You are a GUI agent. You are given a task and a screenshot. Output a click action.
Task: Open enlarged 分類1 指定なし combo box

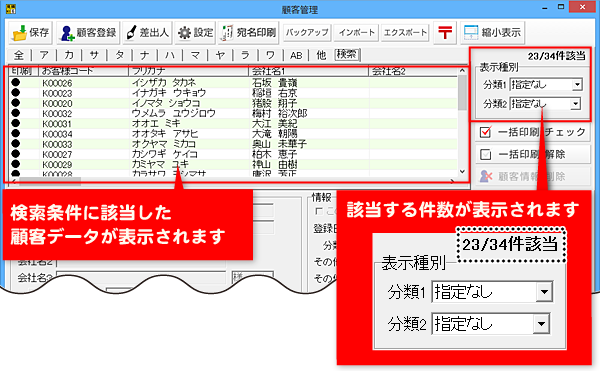[x=492, y=292]
